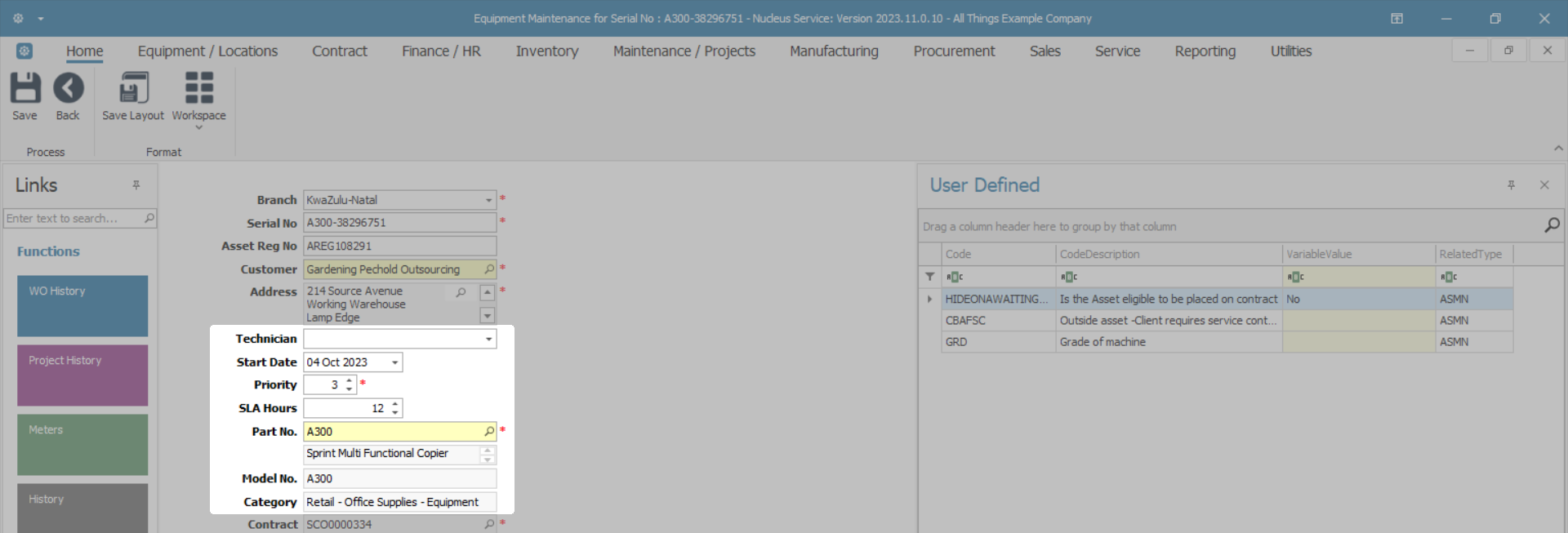Click the Code column filter condition icon
The image size is (1568, 533).
[955, 277]
